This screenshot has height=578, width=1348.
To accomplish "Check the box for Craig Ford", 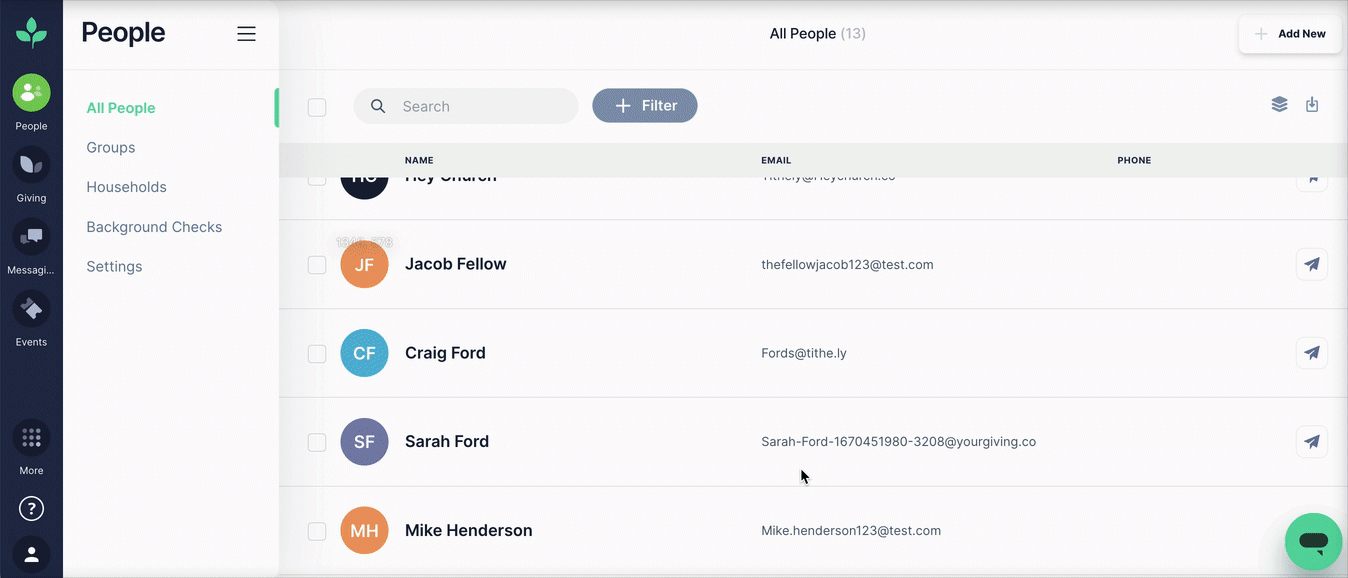I will click(317, 353).
